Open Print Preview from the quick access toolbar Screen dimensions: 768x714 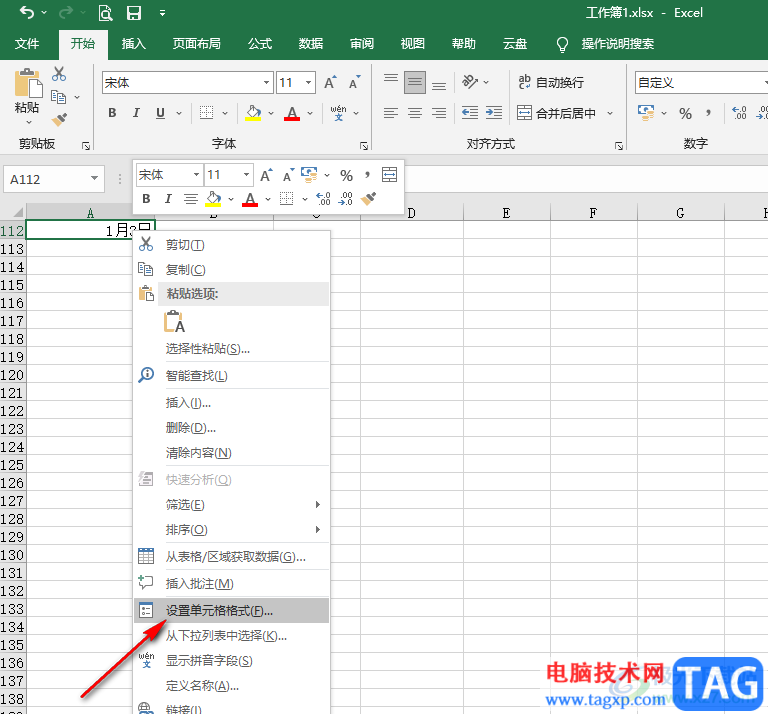105,13
